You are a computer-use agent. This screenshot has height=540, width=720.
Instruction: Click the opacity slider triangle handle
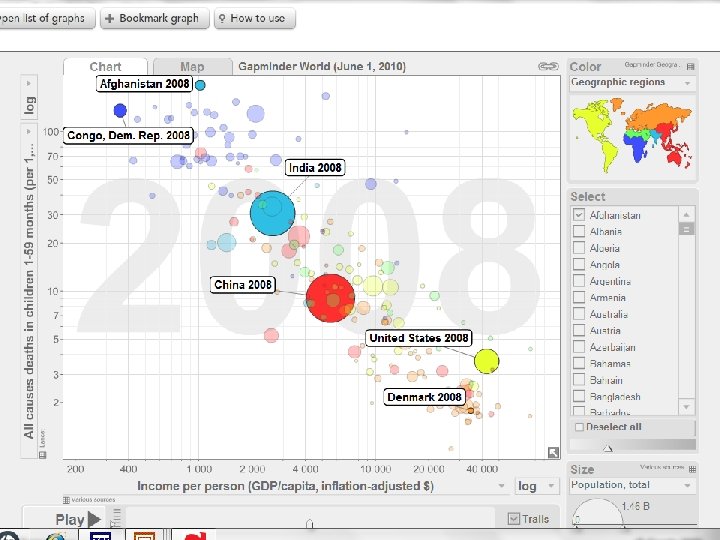pyautogui.click(x=608, y=448)
